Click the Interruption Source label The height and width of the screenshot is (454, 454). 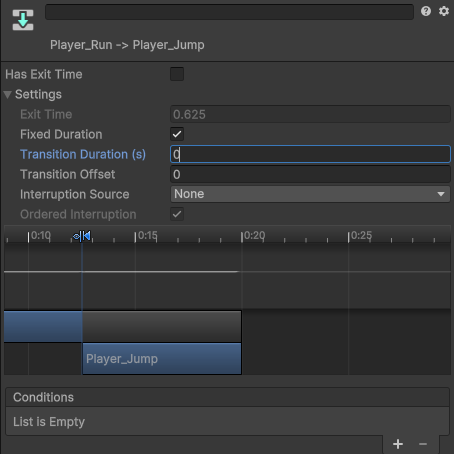coord(75,194)
